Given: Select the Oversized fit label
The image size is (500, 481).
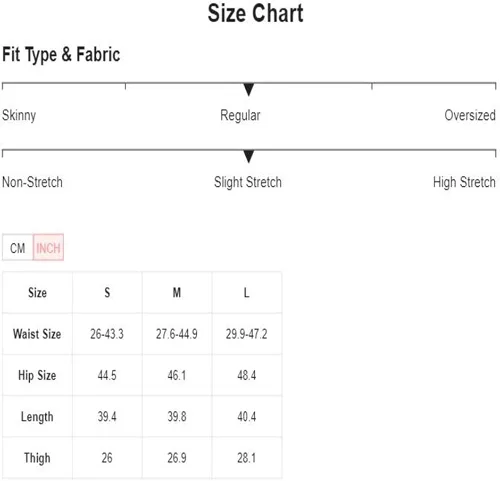Looking at the screenshot, I should (470, 115).
